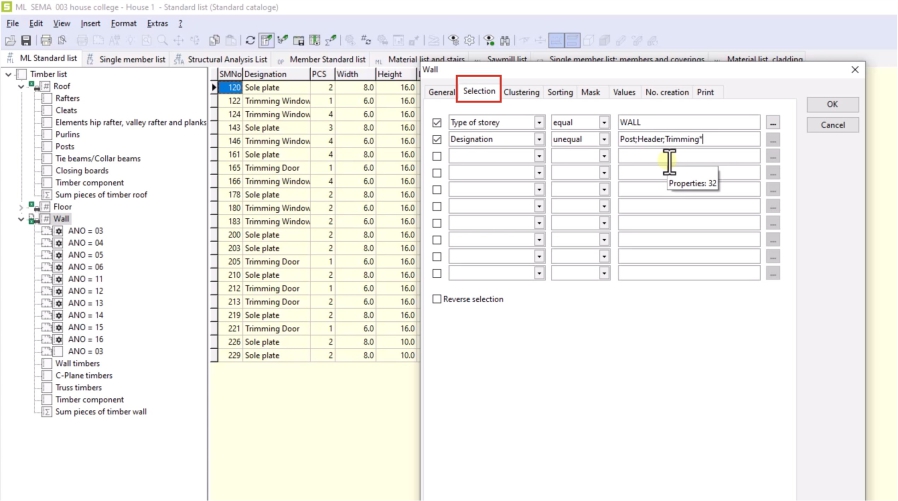Open the unequal operator dropdown
Image resolution: width=898 pixels, height=501 pixels.
tap(604, 140)
